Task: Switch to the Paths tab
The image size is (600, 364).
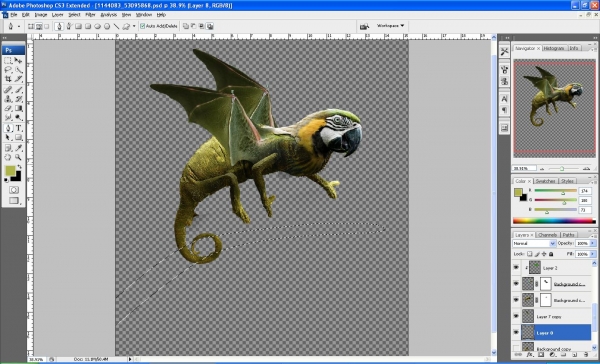Action: pyautogui.click(x=569, y=235)
